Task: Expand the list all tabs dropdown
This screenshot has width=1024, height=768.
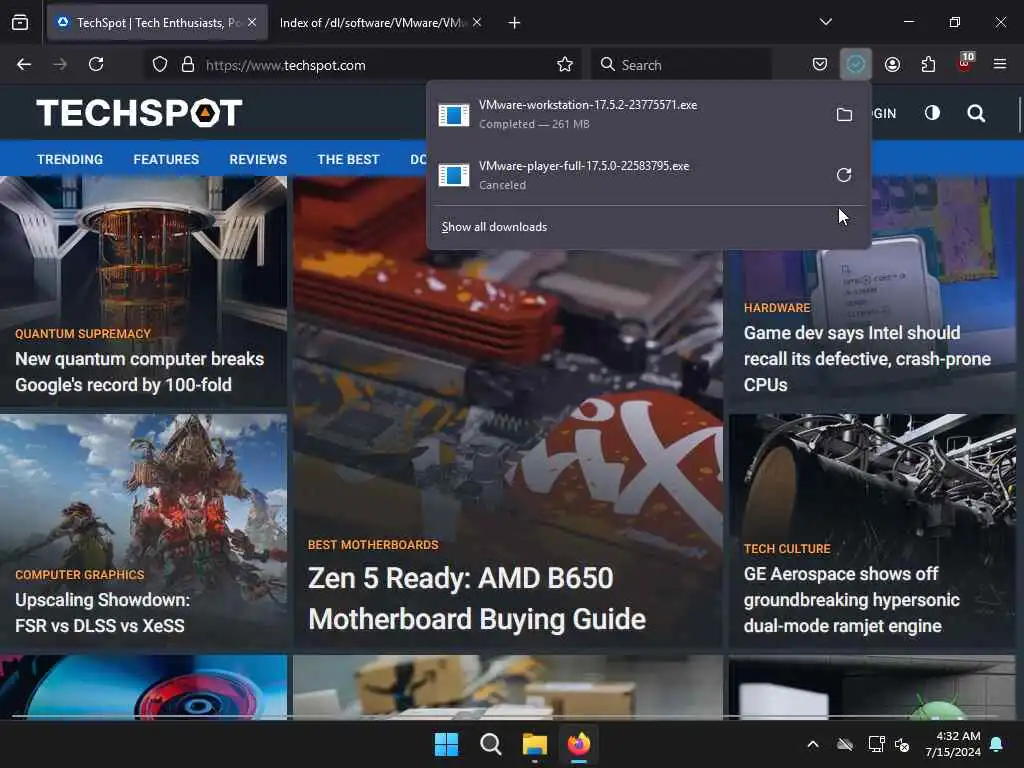Action: point(826,22)
